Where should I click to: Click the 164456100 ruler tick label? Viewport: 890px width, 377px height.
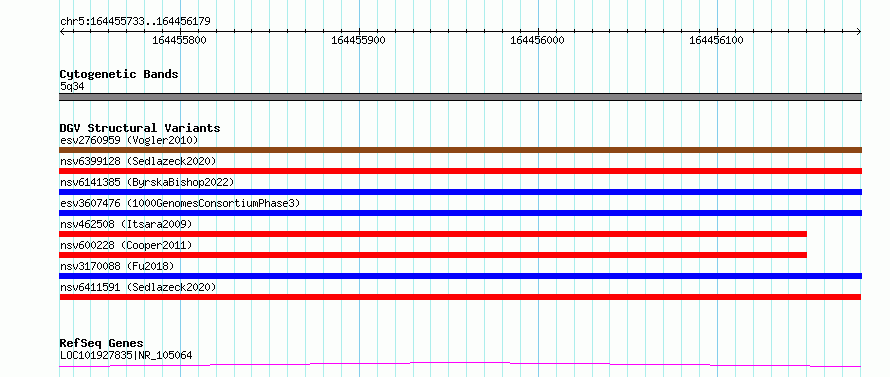tap(716, 40)
